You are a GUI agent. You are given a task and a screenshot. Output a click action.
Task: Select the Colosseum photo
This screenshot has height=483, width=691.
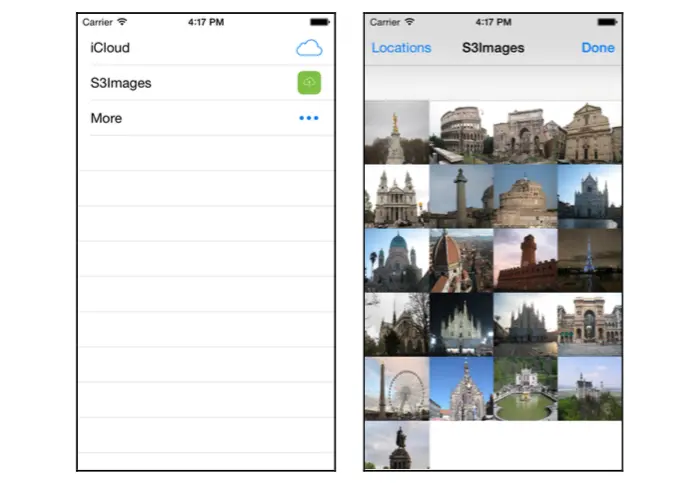click(461, 132)
